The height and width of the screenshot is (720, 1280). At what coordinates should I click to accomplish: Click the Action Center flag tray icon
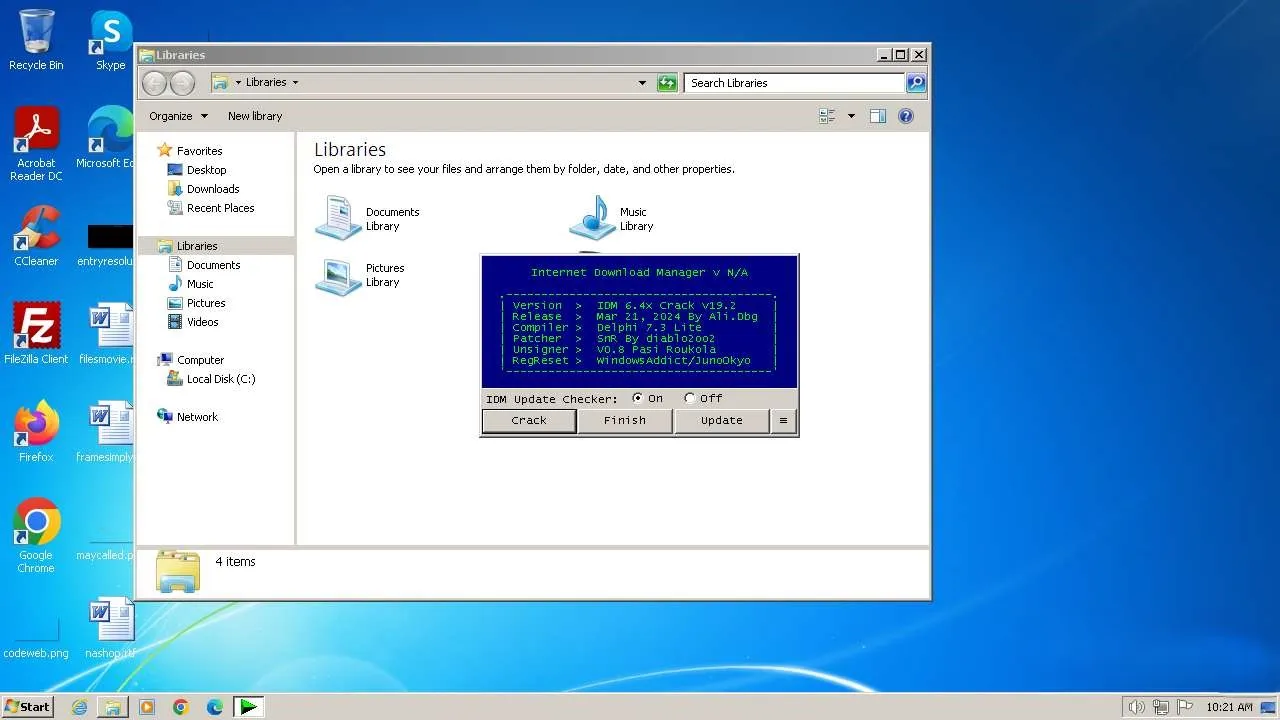pos(1185,707)
